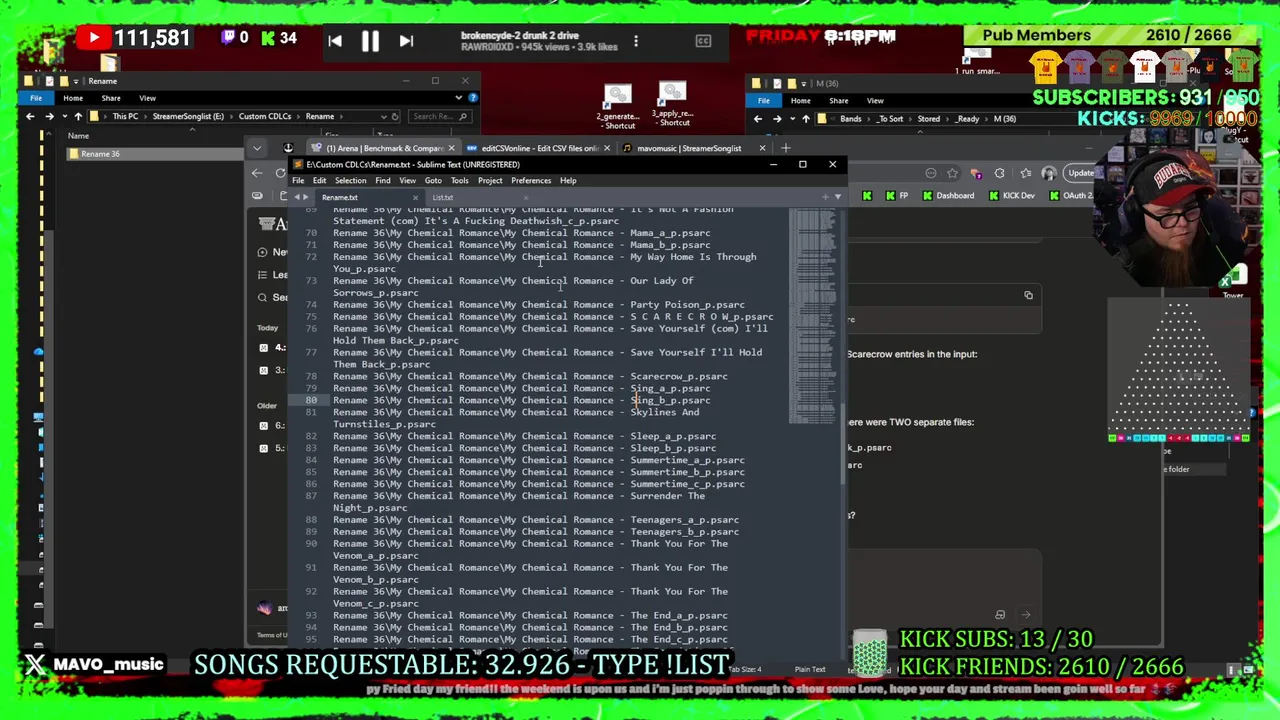Screen dimensions: 1280x720
Task: Toggle closed captions on the media overlay
Action: click(703, 41)
